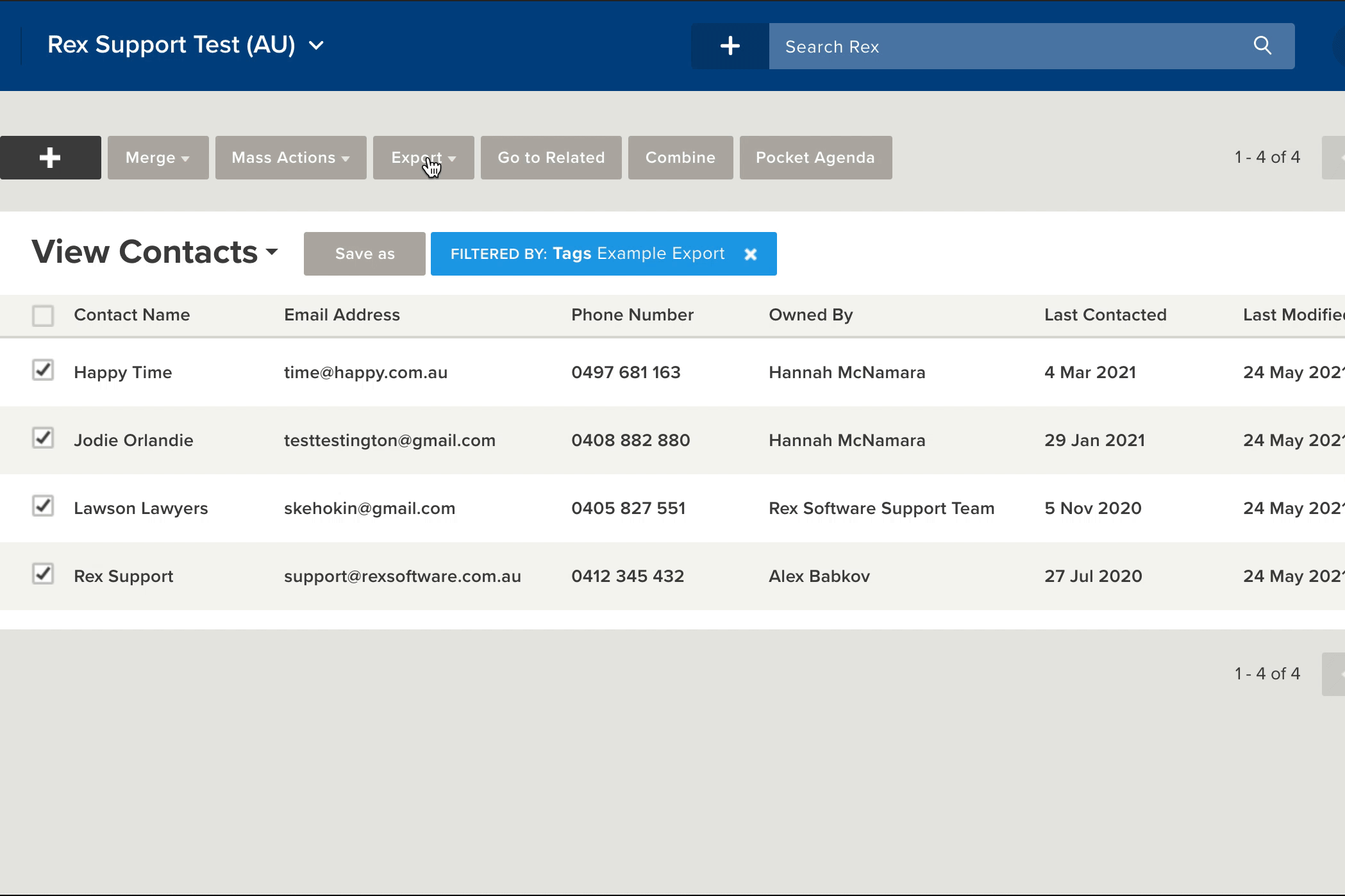1345x896 pixels.
Task: Click email testtestington@gmail.com
Action: [x=390, y=440]
